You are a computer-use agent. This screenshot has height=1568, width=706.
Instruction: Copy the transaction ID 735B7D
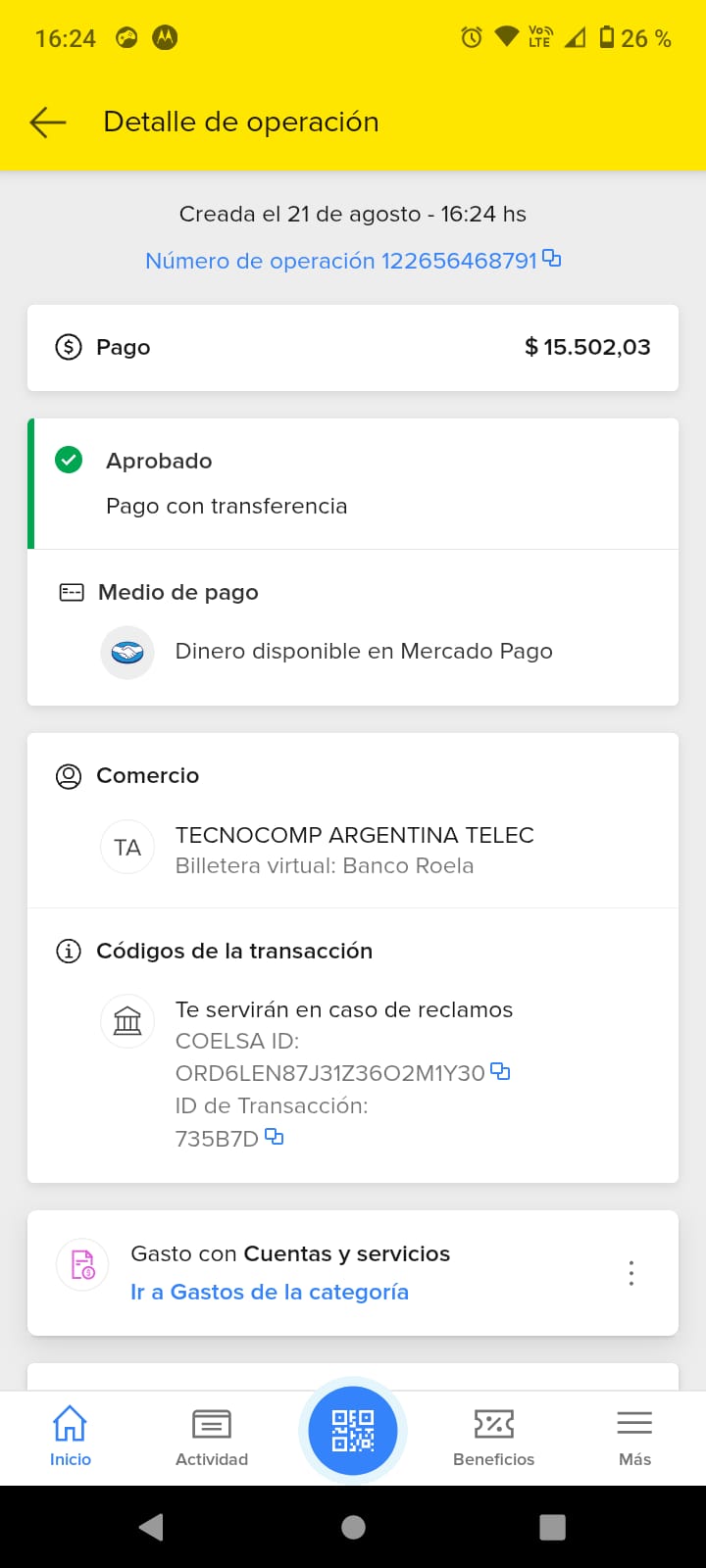[275, 1137]
